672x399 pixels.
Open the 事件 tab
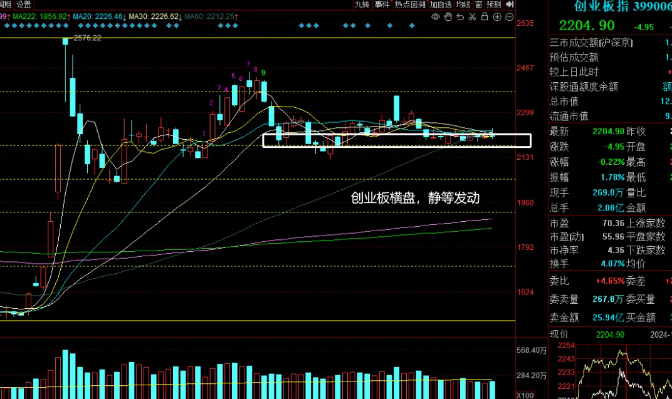pyautogui.click(x=382, y=4)
